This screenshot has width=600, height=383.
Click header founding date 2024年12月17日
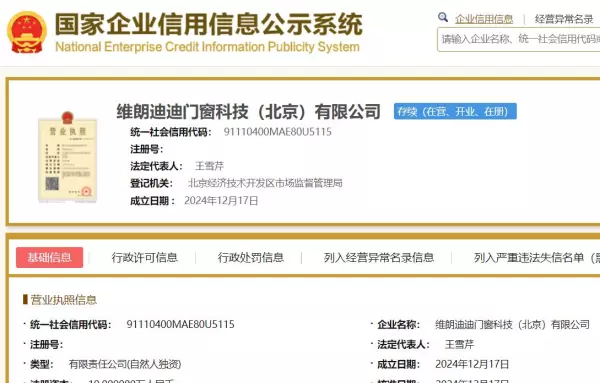[221, 200]
